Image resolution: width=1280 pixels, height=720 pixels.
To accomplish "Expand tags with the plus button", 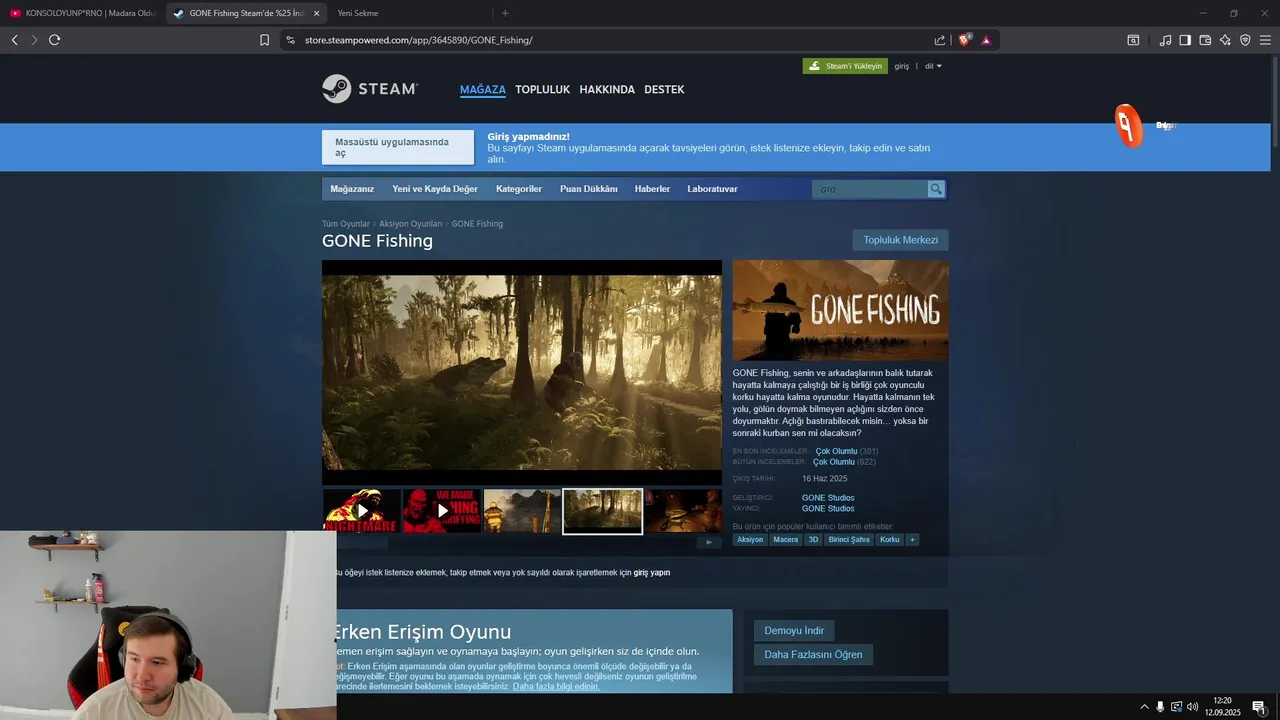I will pos(912,539).
